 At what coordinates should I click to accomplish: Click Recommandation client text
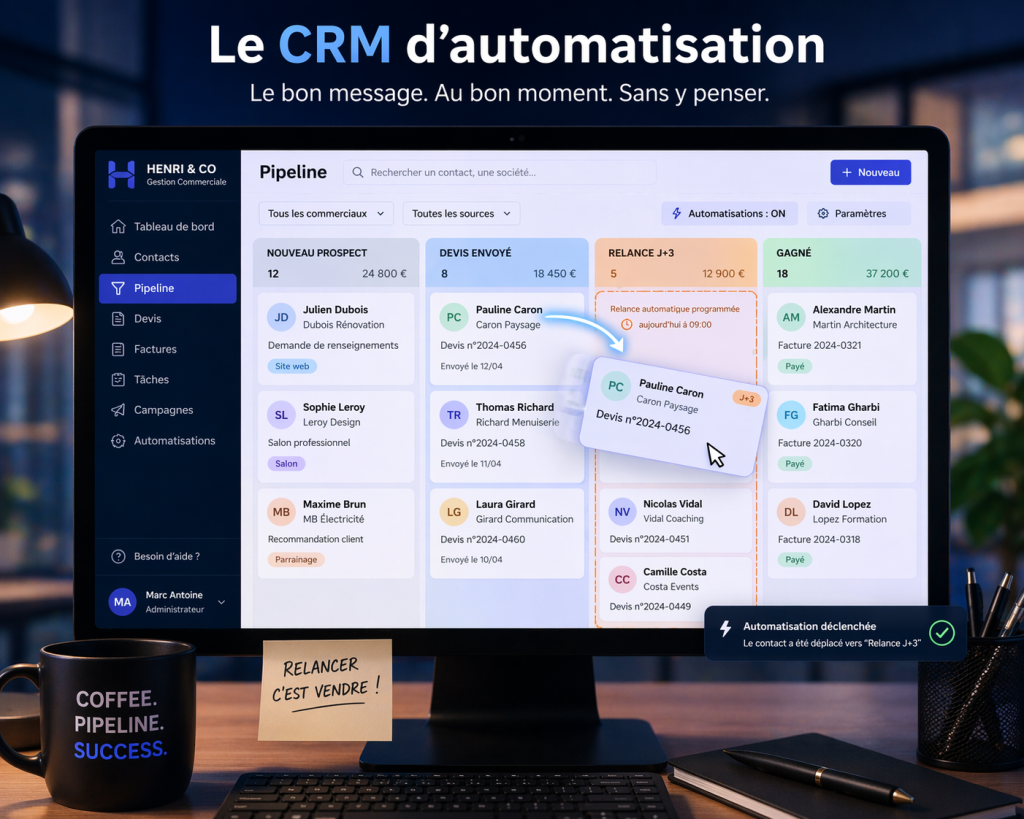pos(315,539)
